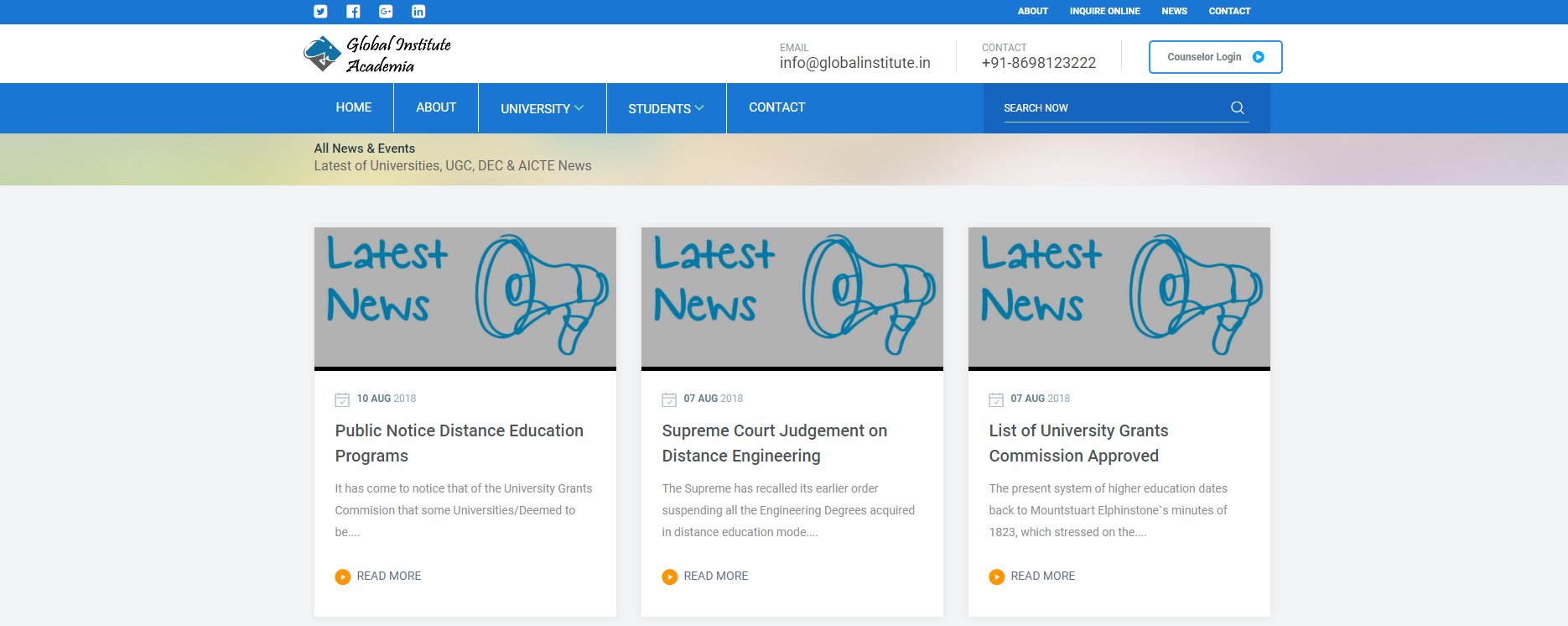Click the search magnifier icon
Image resolution: width=1568 pixels, height=626 pixels.
pyautogui.click(x=1238, y=107)
